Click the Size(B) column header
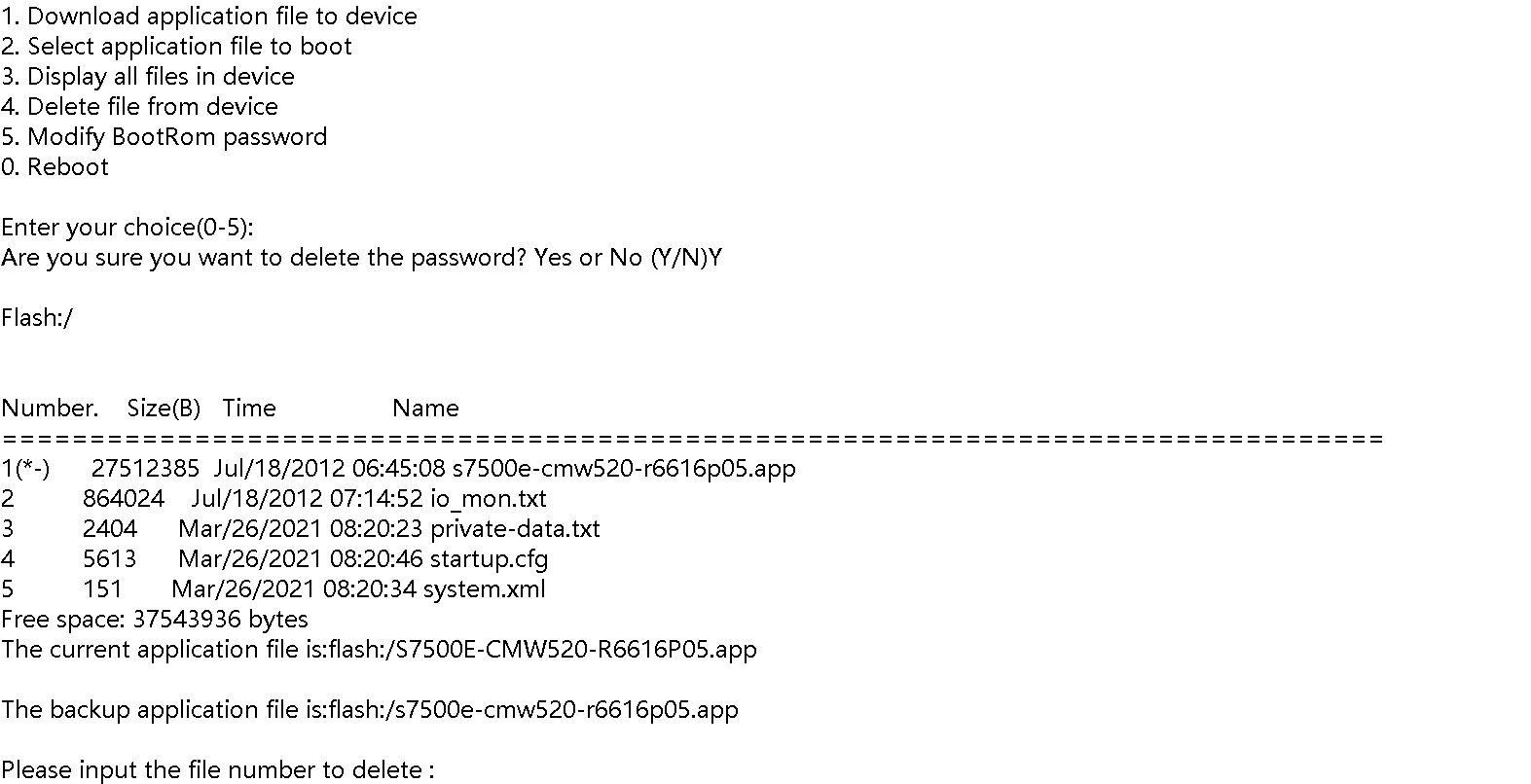1531x784 pixels. point(164,409)
